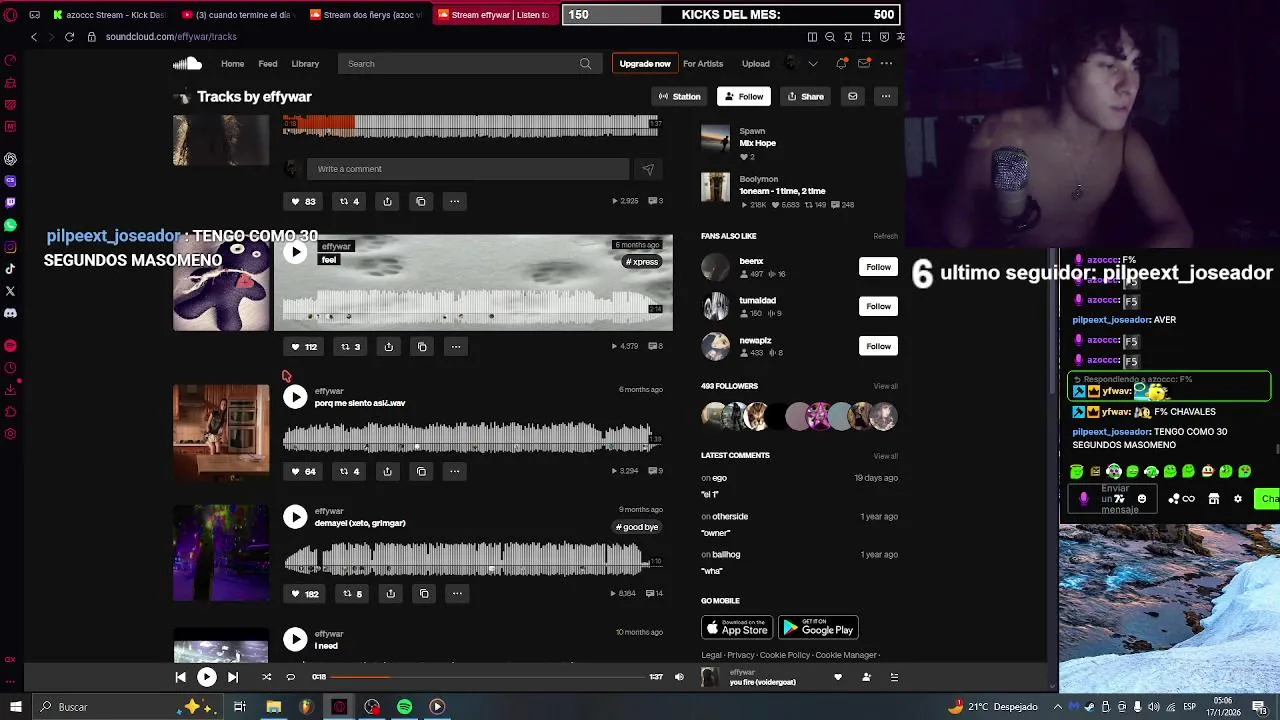Open the next up queue
Image resolution: width=1280 pixels, height=720 pixels.
(894, 677)
